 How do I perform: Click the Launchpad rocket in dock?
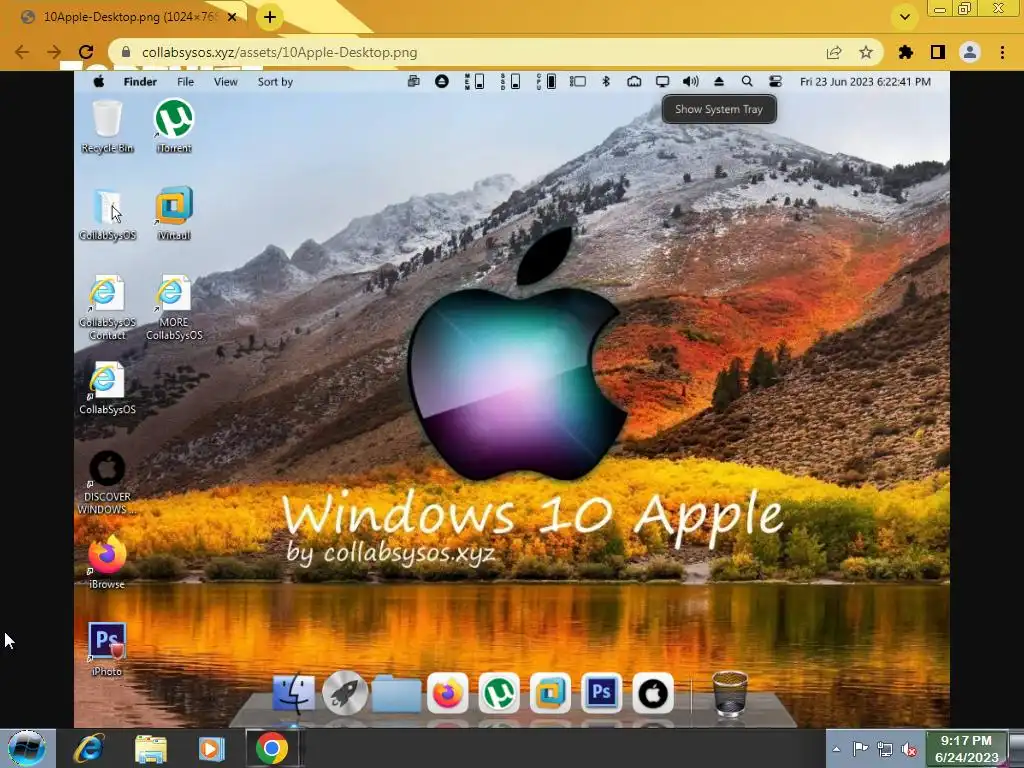coord(345,693)
